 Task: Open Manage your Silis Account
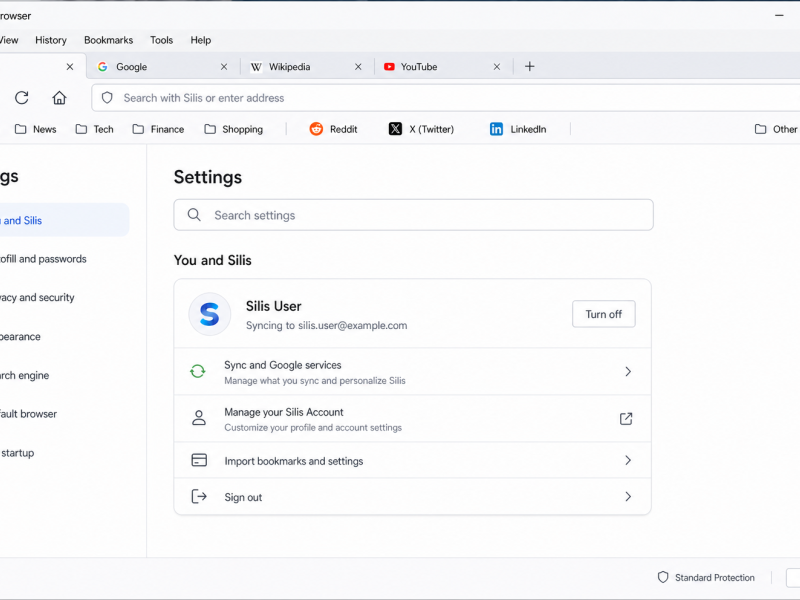(412, 418)
